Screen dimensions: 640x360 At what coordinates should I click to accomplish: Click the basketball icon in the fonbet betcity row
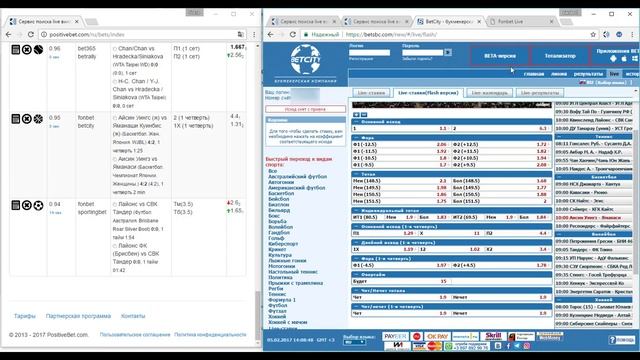[x=38, y=119]
